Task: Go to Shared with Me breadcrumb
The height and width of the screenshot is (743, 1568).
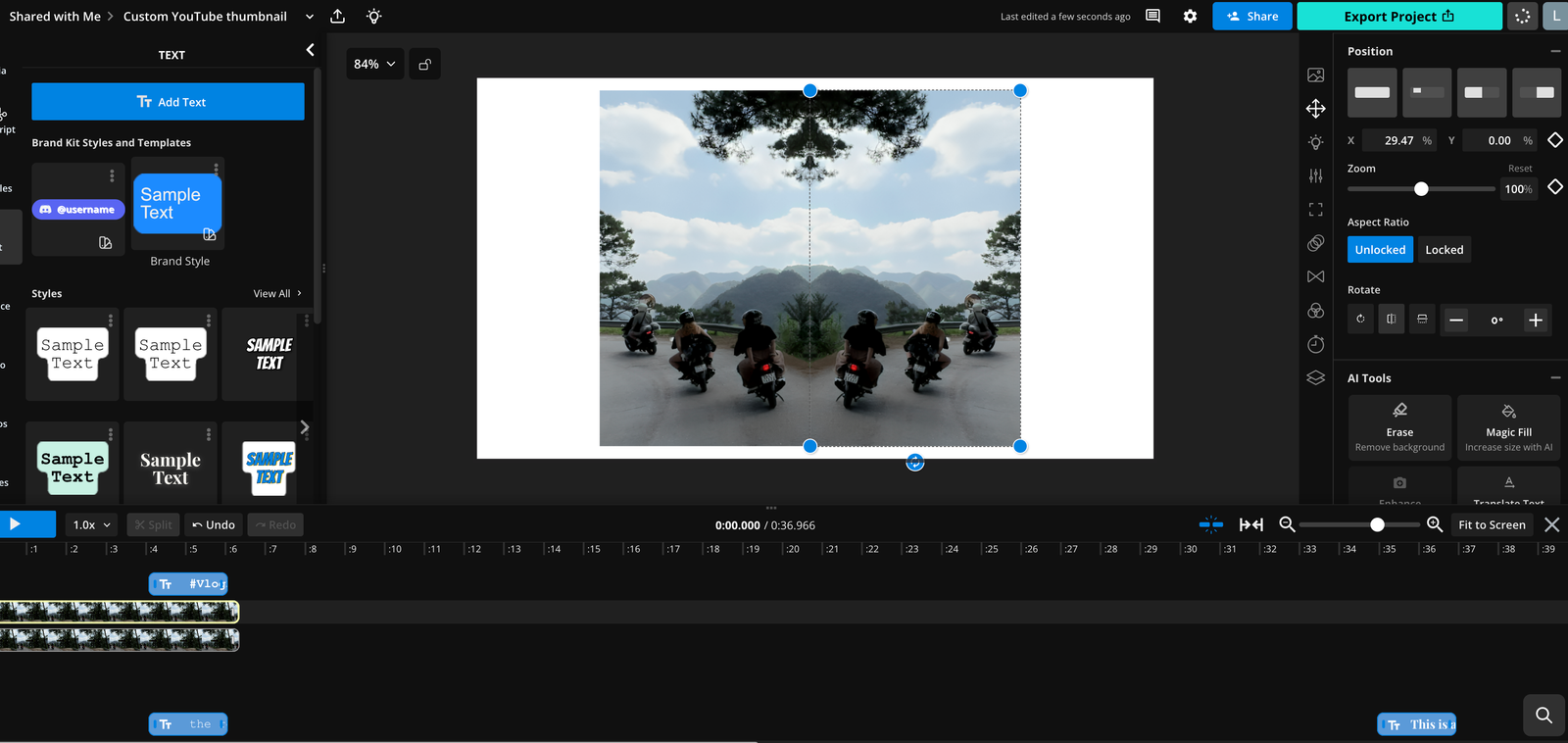Action: [55, 17]
